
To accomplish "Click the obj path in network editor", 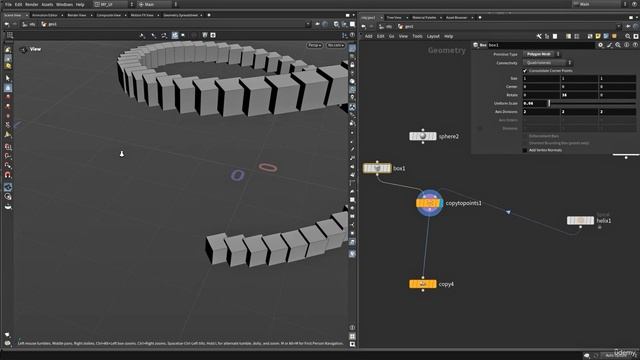I will [x=386, y=27].
